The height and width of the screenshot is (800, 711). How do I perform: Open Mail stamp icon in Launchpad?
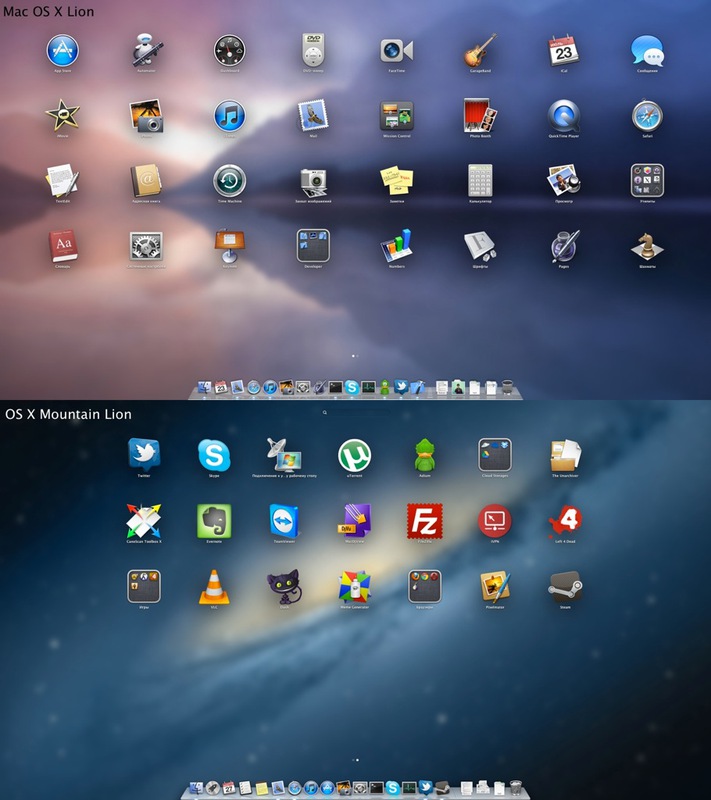(313, 116)
